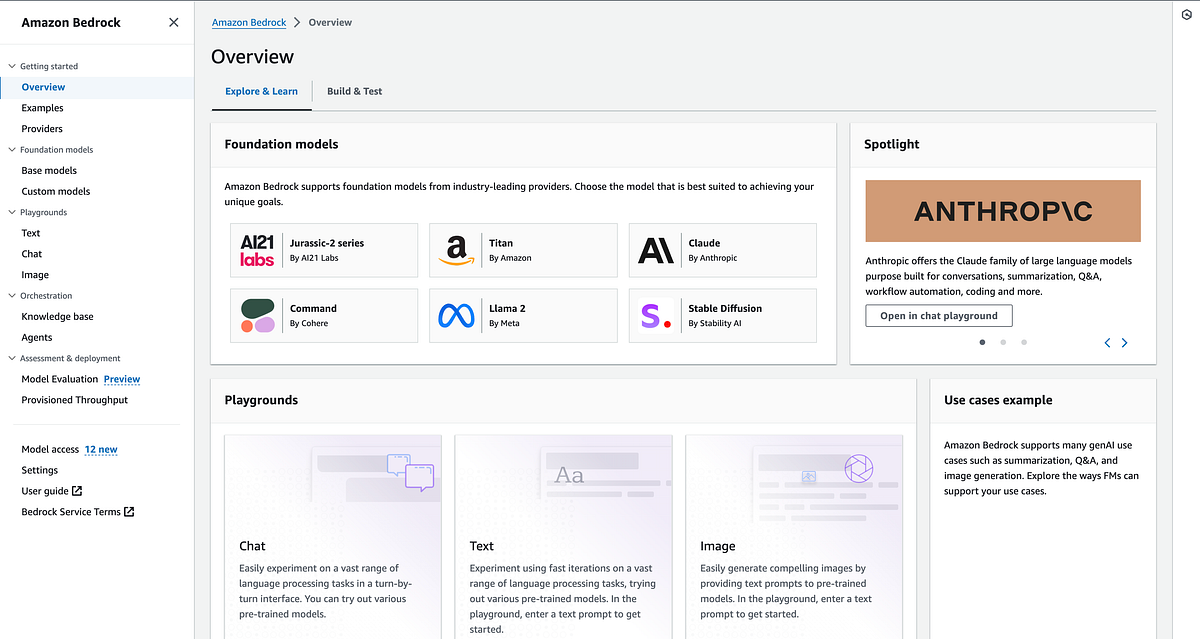Screen dimensions: 1200x639
Task: Switch to the Build & Test tab
Action: (354, 90)
